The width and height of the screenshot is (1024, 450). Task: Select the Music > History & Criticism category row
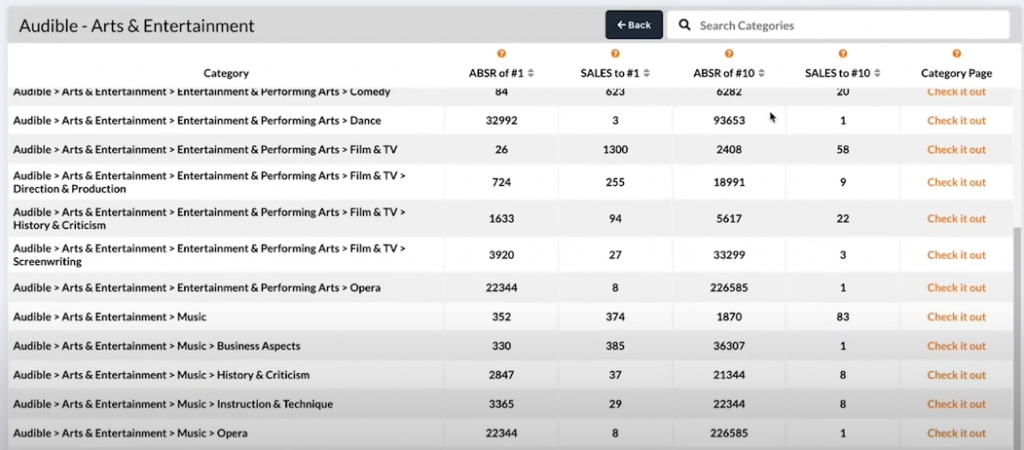click(x=161, y=375)
